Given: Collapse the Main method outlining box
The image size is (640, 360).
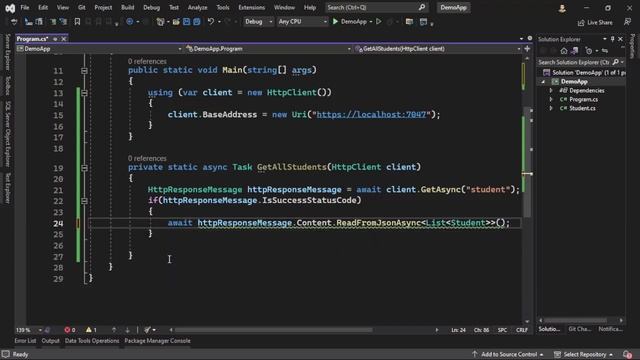Looking at the screenshot, I should [84, 71].
